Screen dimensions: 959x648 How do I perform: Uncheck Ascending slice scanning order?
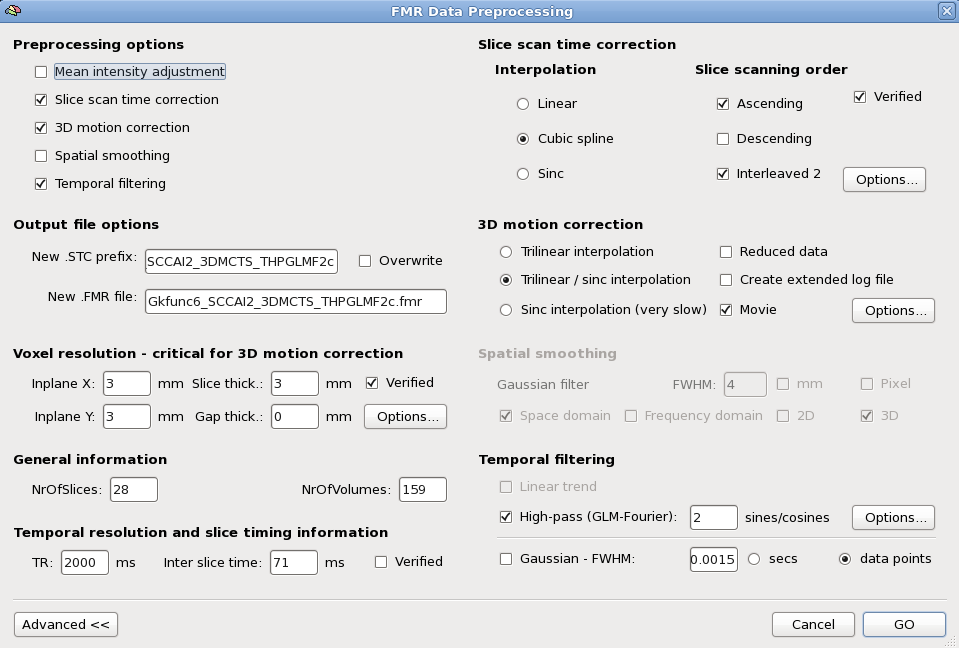(722, 103)
